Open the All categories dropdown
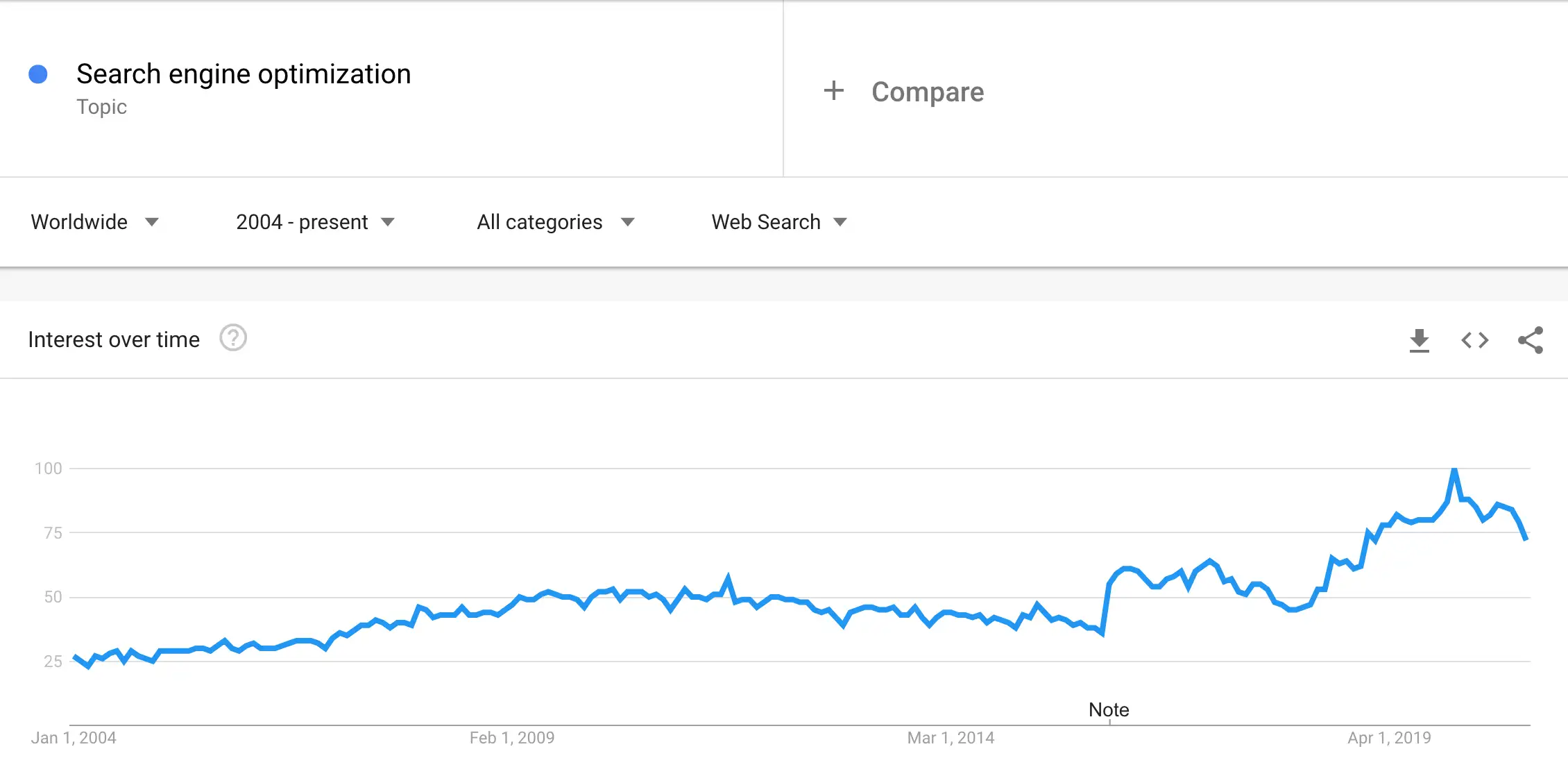Screen dimensions: 1568x783 pos(538,222)
